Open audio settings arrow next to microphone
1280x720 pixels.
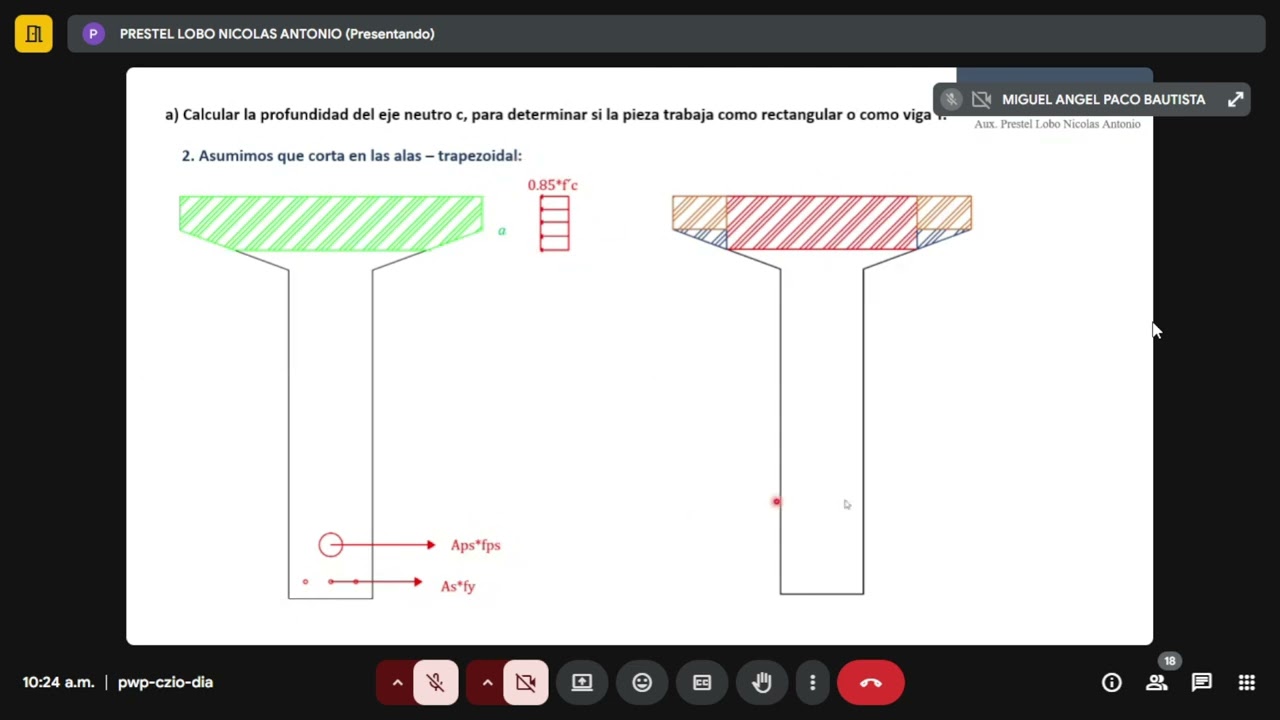[397, 683]
